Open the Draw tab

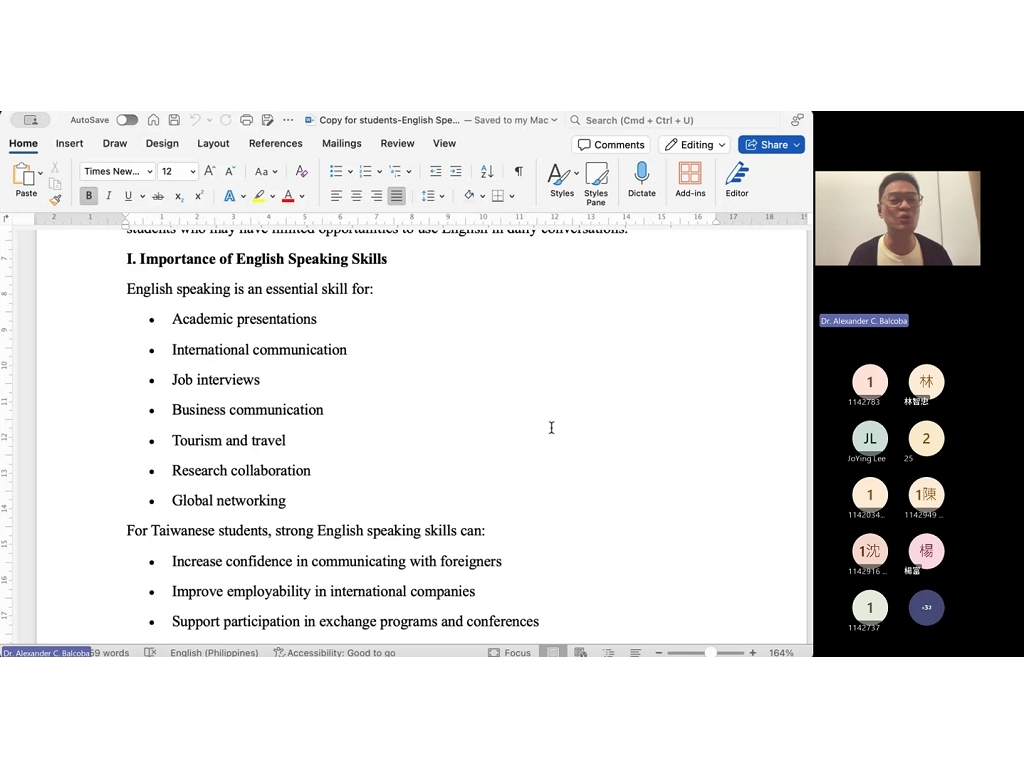[x=114, y=144]
